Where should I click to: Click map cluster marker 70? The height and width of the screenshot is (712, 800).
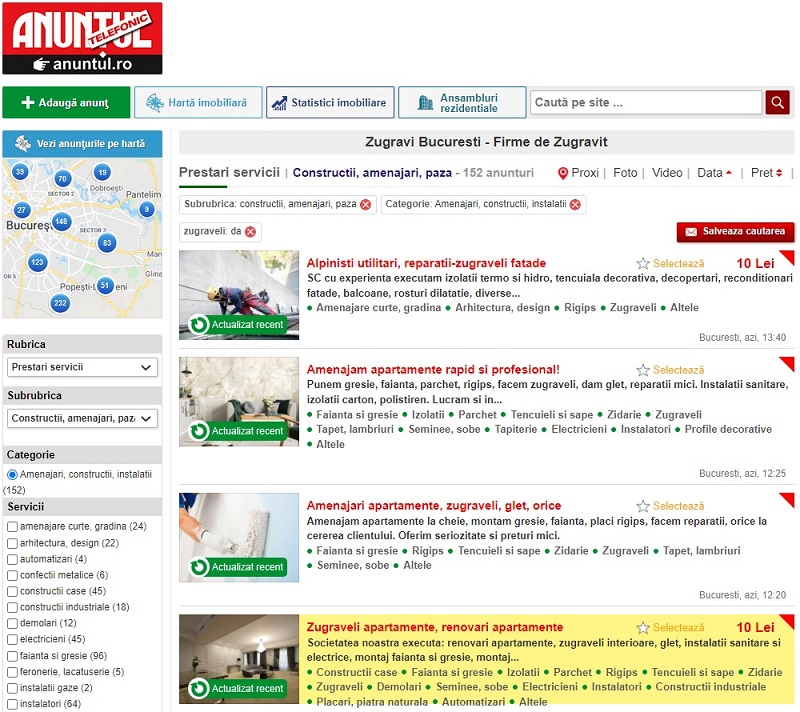click(x=62, y=179)
